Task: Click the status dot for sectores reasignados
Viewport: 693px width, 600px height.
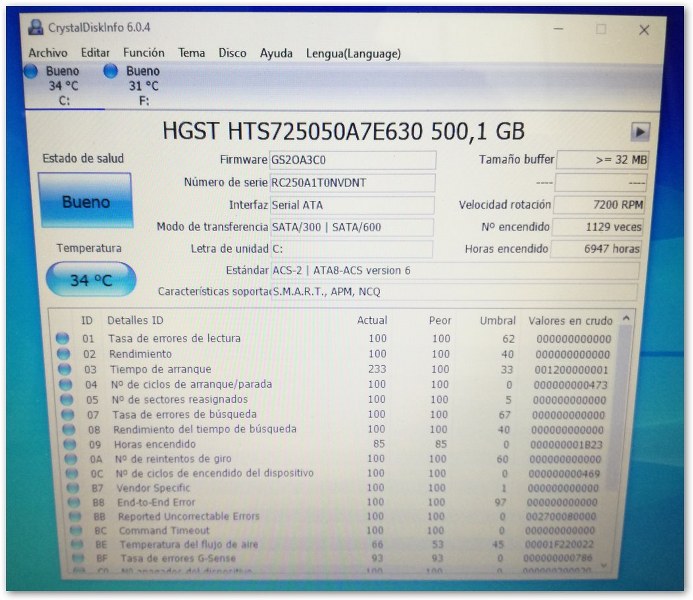Action: (x=66, y=399)
